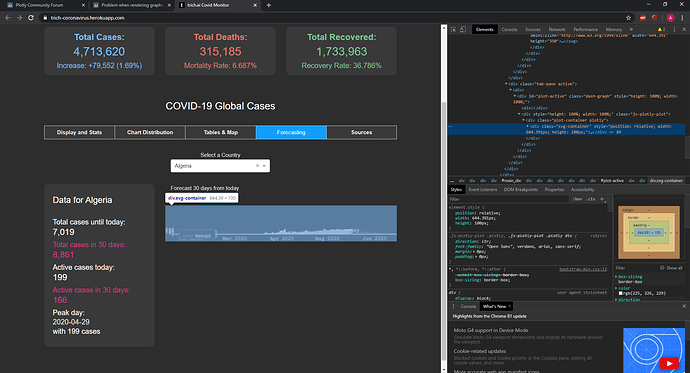The height and width of the screenshot is (373, 690).
Task: Click the Styles pane Filter field
Action: [508, 199]
